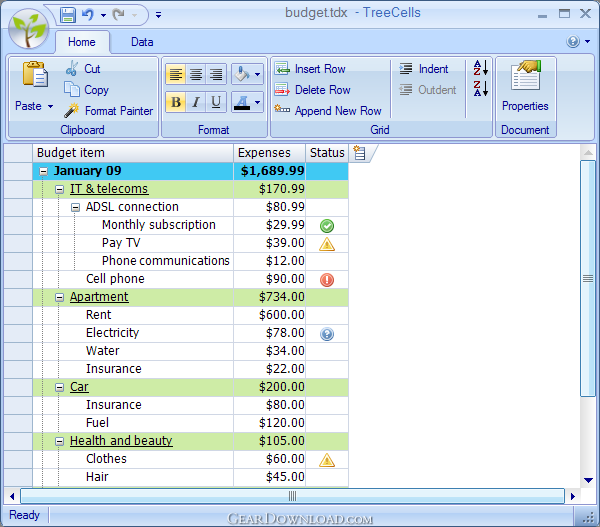Click Append New Row

(x=328, y=111)
